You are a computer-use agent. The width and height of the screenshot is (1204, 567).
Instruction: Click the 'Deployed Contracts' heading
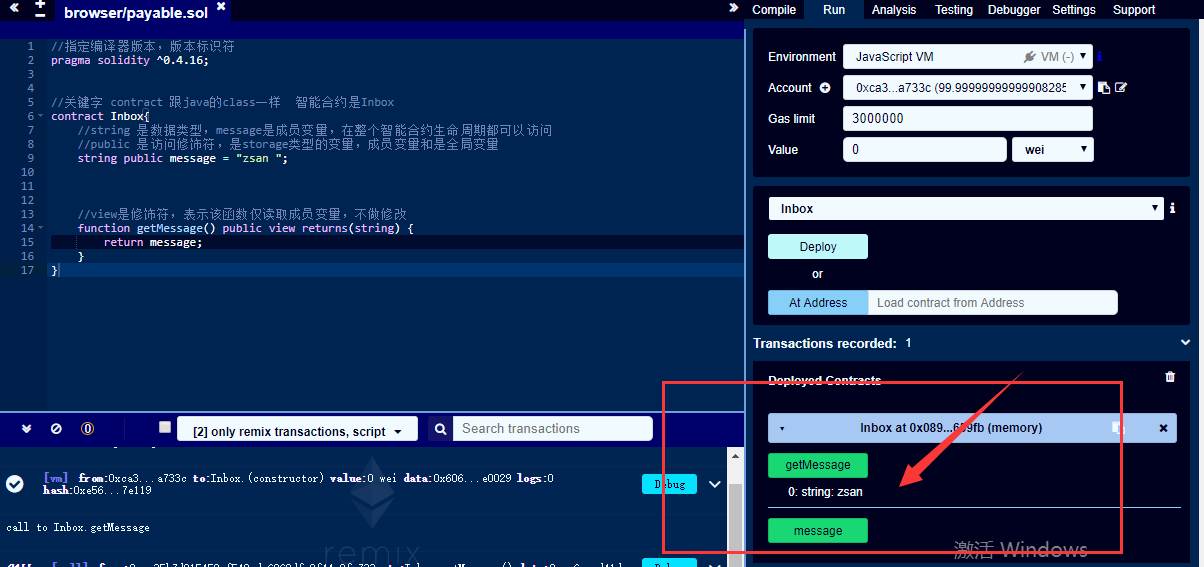pyautogui.click(x=825, y=381)
